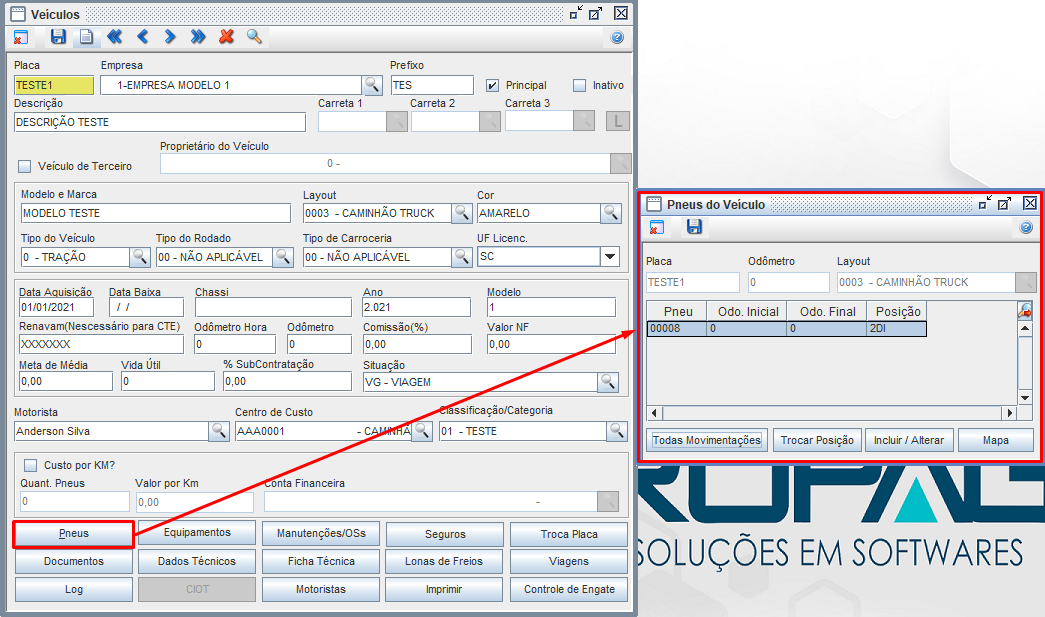Click the Empresa lookup magnifier icon

pos(372,85)
